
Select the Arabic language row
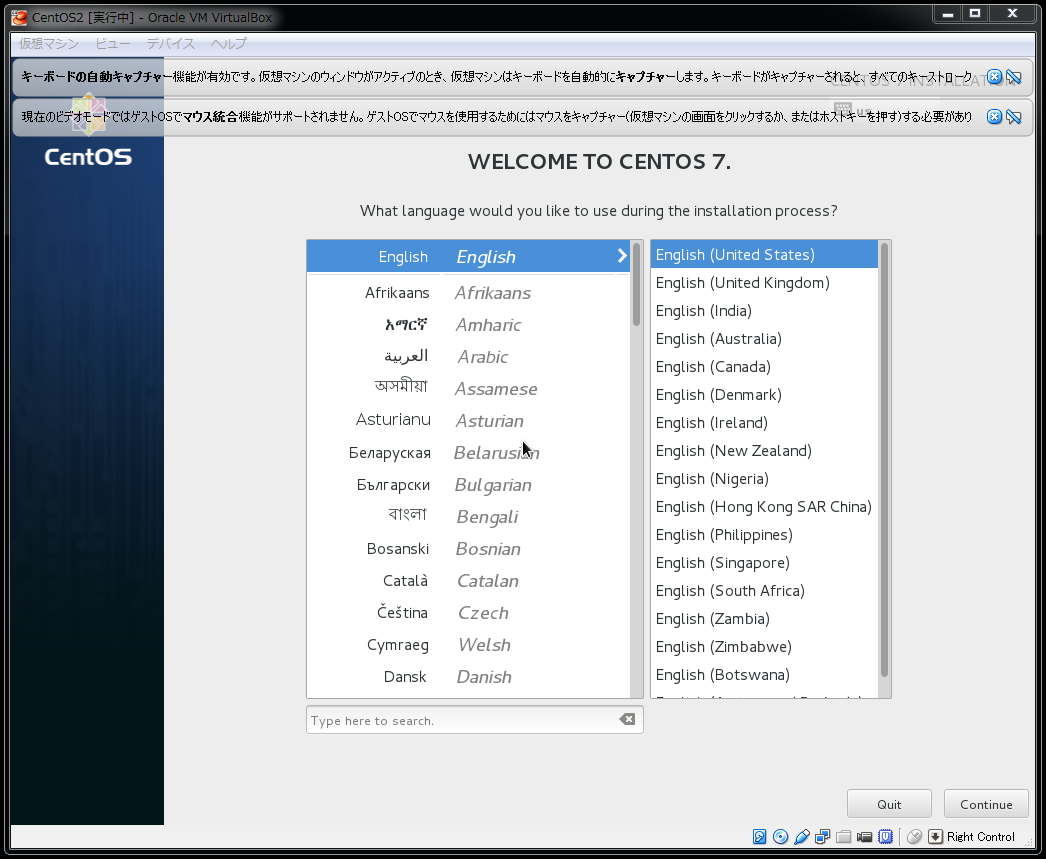(x=468, y=357)
